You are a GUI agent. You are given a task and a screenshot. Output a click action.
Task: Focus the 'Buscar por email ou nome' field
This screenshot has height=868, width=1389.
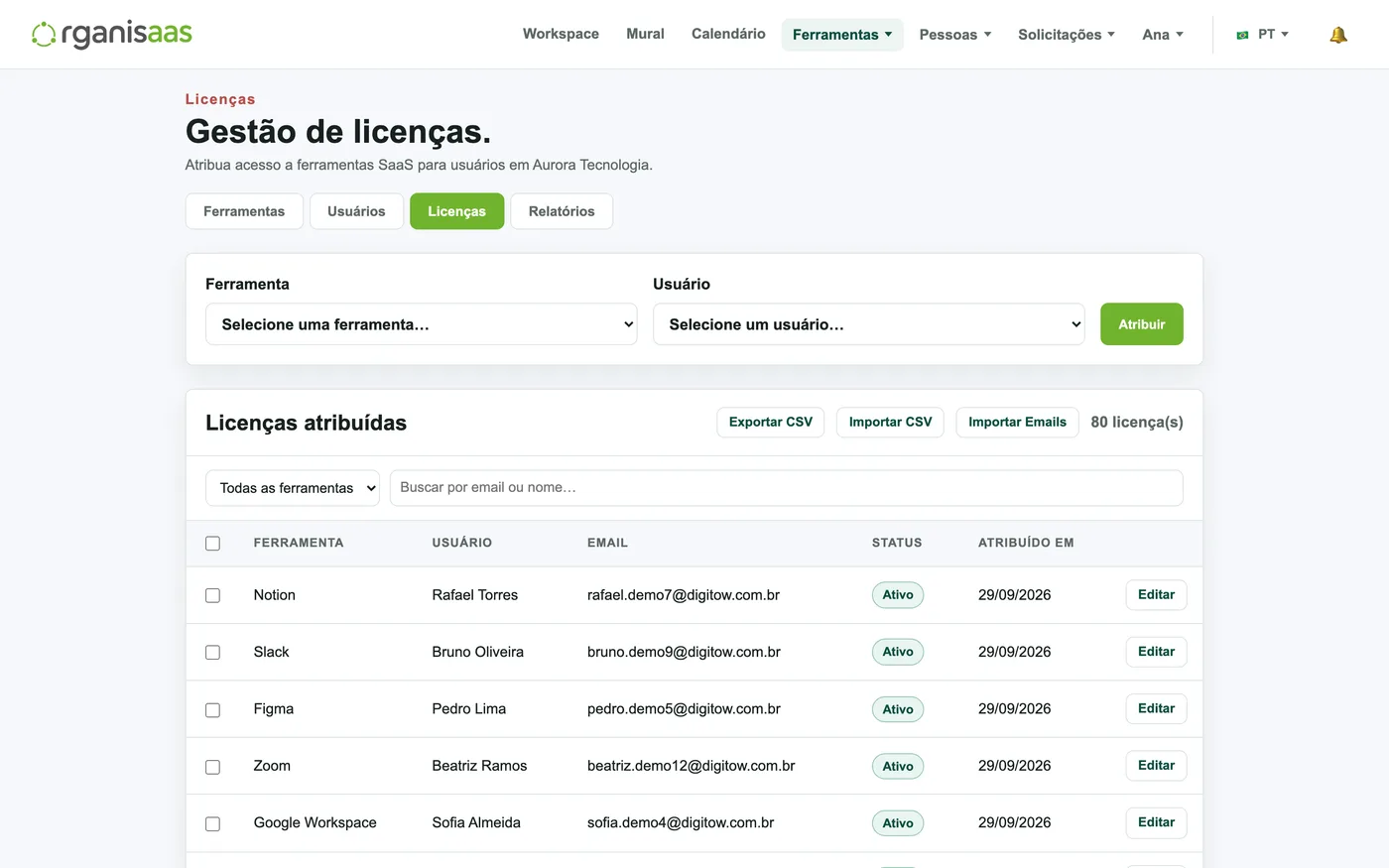pos(787,488)
